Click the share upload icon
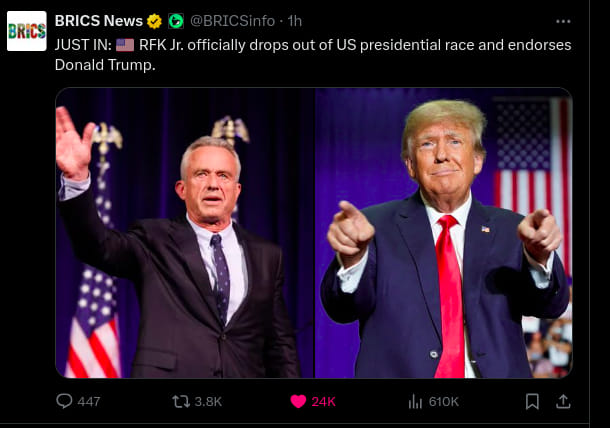The height and width of the screenshot is (428, 610). 562,401
